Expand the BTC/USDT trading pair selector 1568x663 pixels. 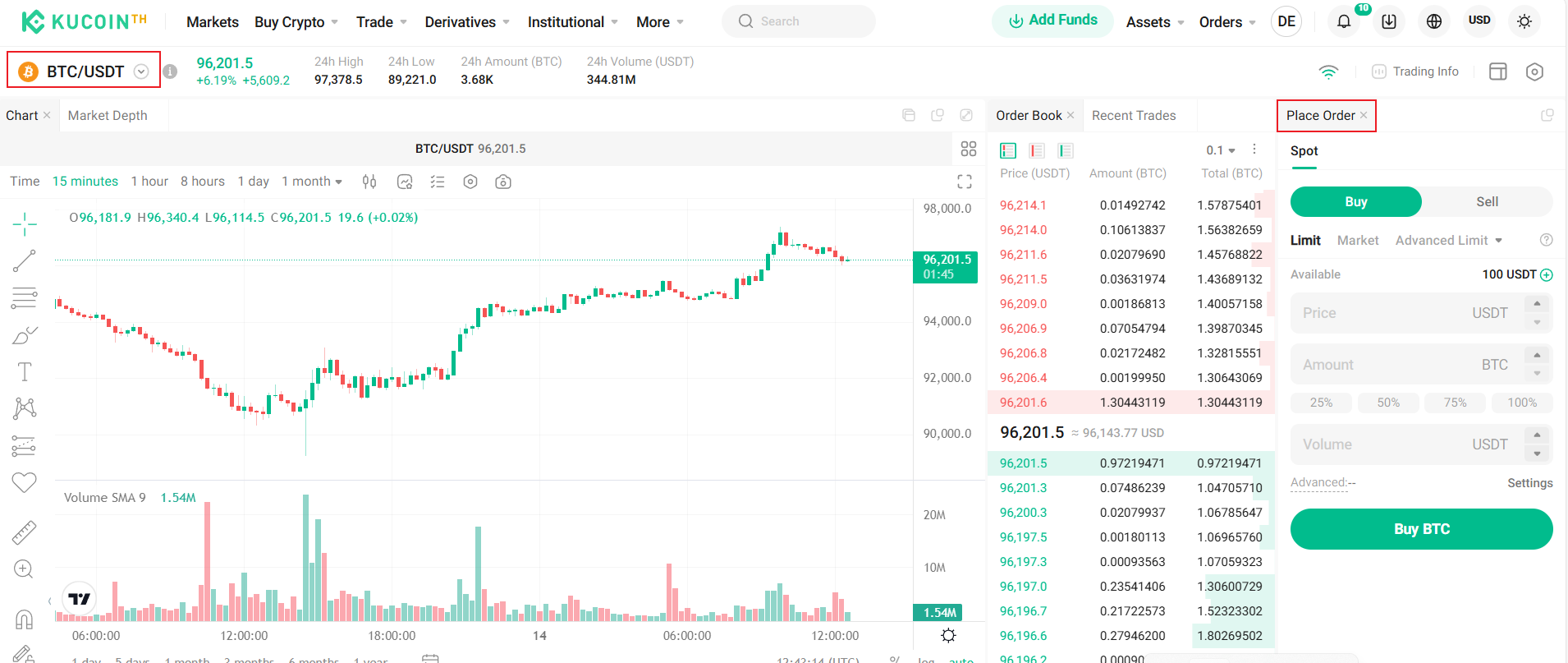[x=140, y=71]
